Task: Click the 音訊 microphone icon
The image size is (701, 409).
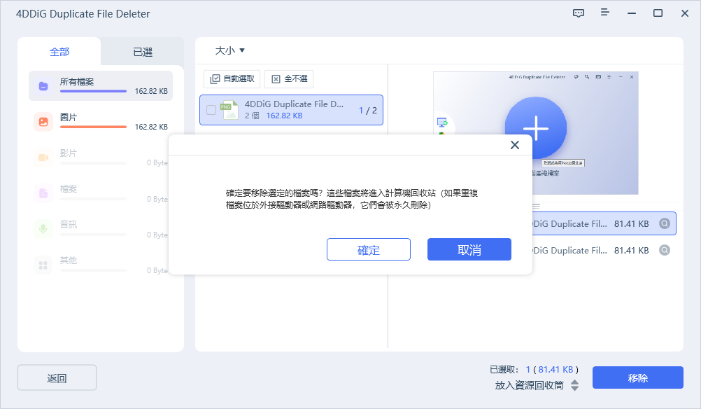Action: coord(43,229)
